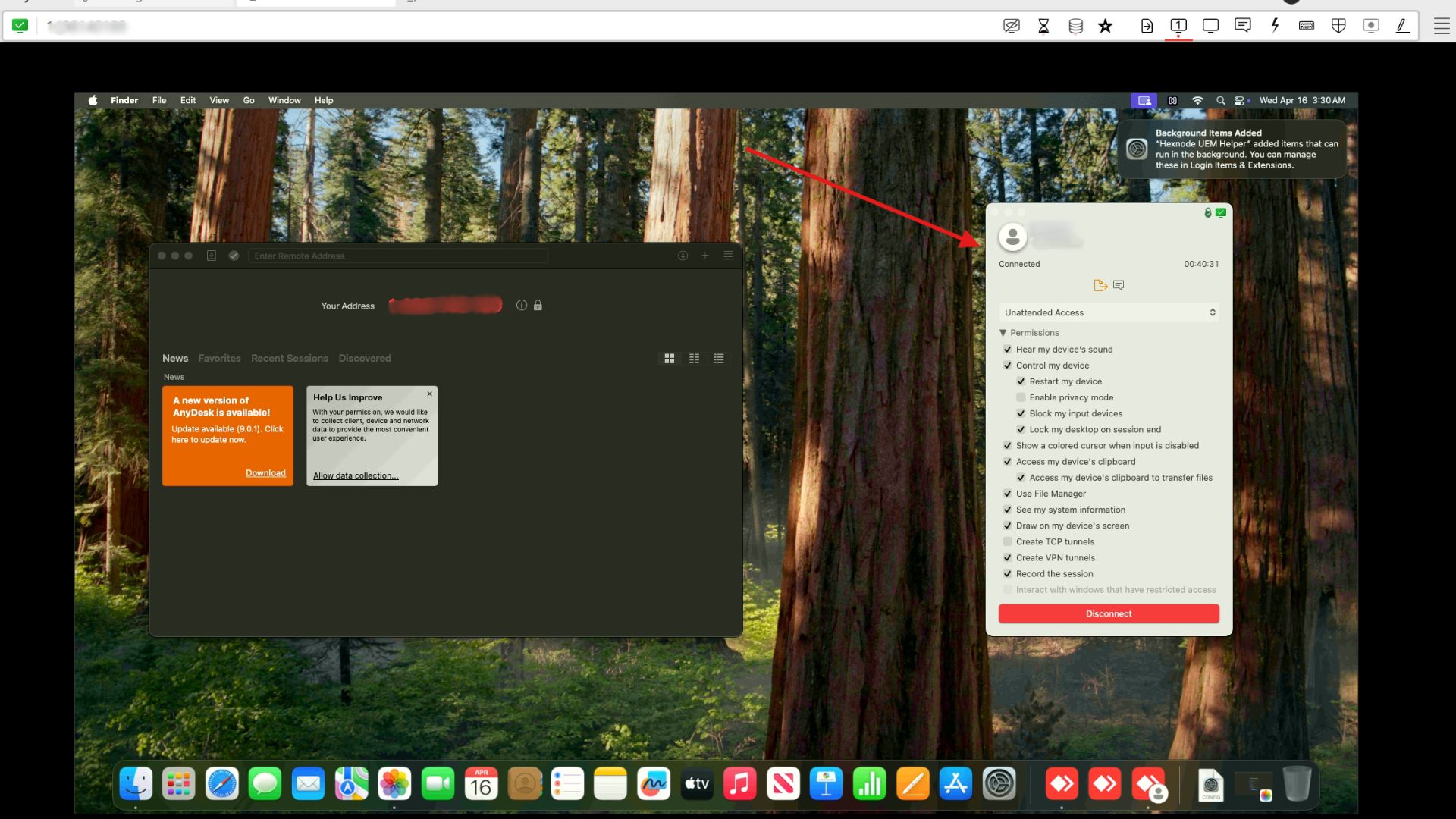Click the database stack icon in toolbar
The image size is (1456, 819).
tap(1075, 26)
